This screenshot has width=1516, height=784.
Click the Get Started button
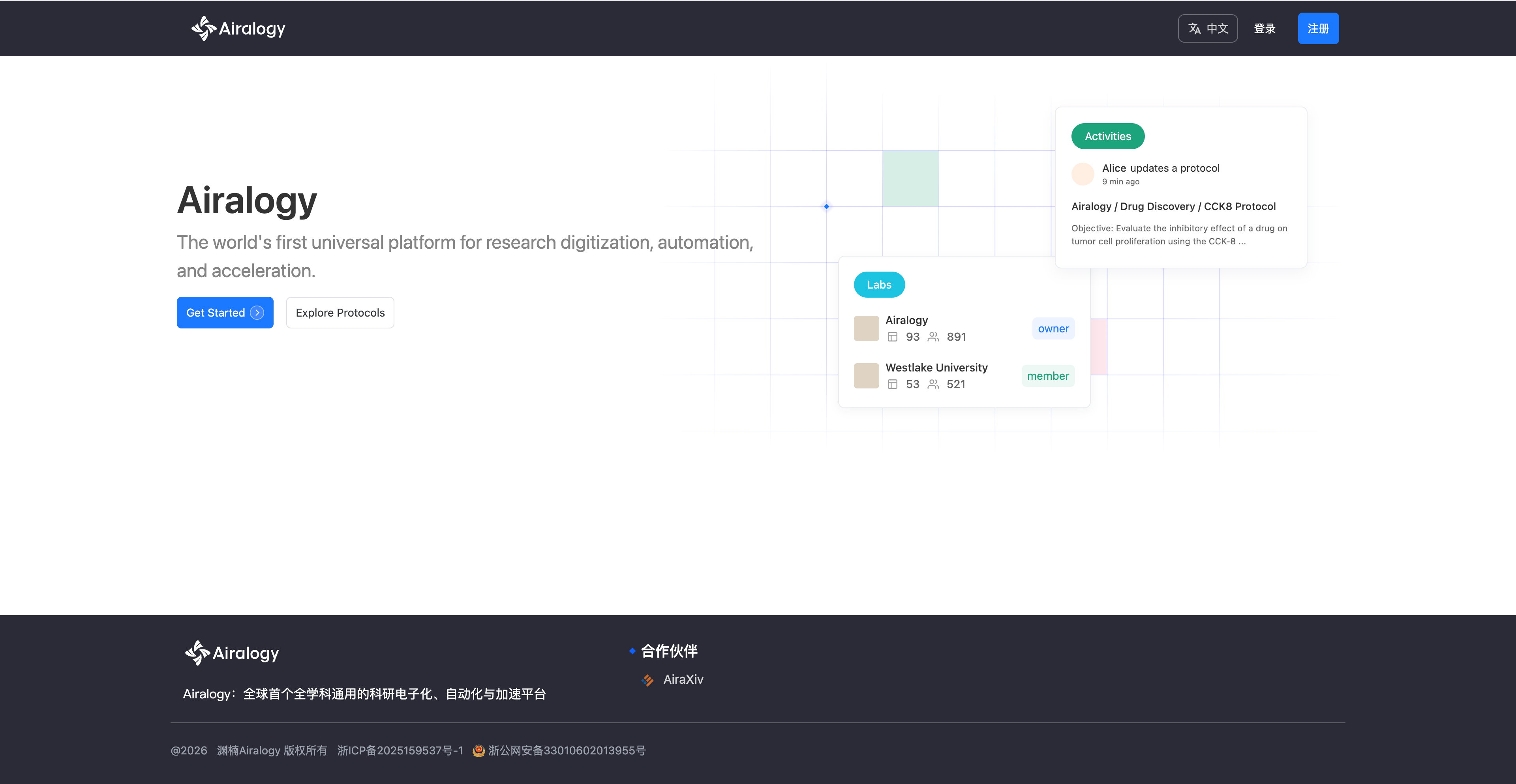click(x=225, y=313)
